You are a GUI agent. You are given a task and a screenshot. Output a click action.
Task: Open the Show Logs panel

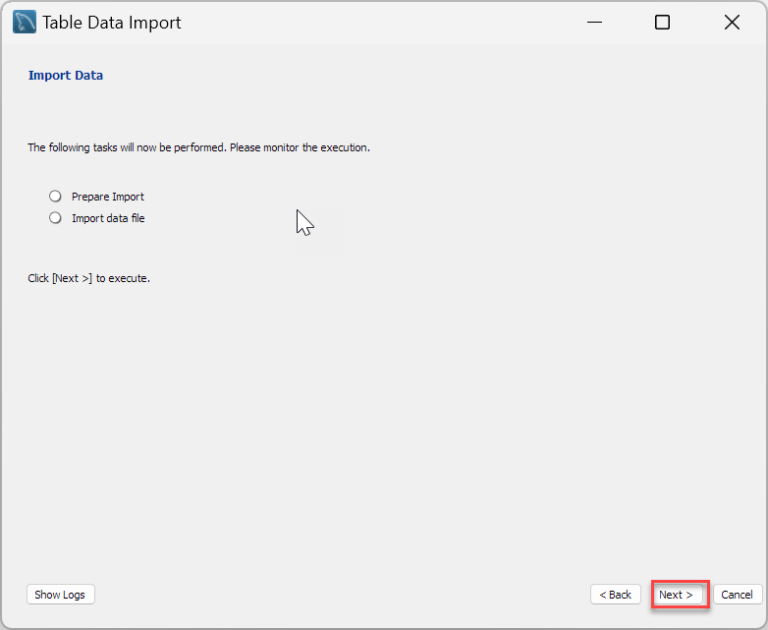pyautogui.click(x=60, y=594)
